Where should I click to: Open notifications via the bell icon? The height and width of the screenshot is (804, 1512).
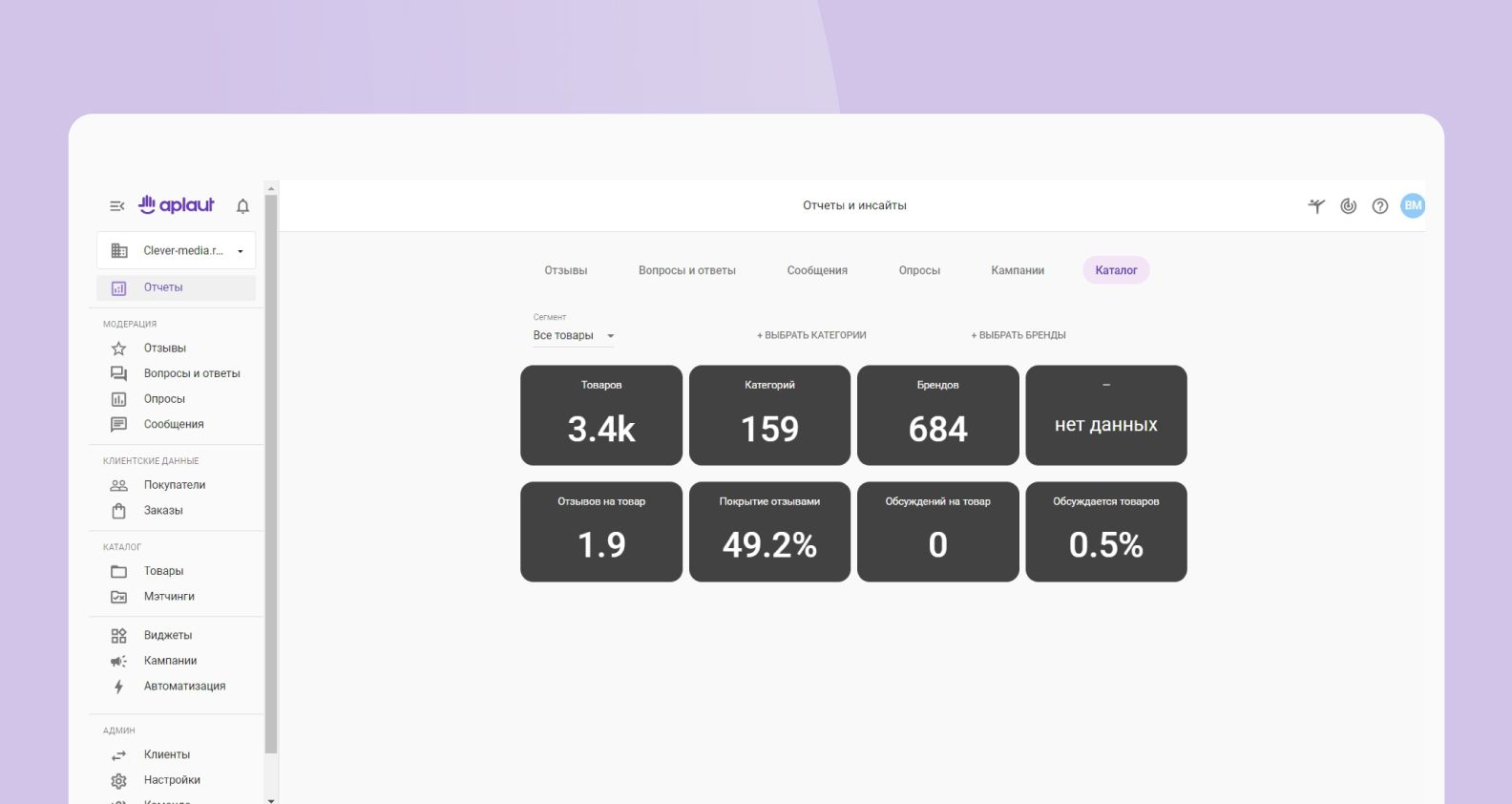coord(242,206)
